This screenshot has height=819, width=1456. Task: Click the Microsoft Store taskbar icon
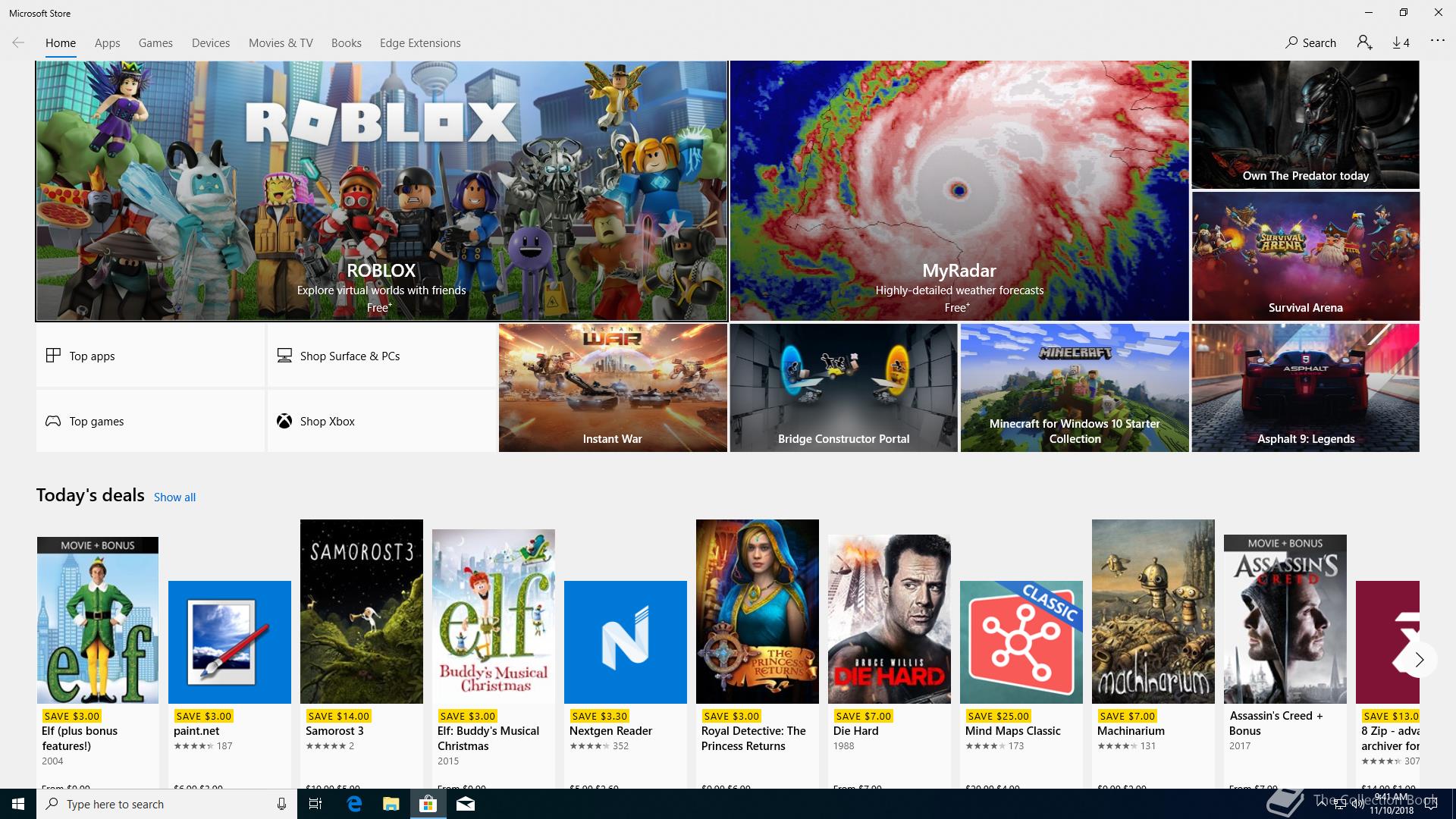(x=428, y=804)
